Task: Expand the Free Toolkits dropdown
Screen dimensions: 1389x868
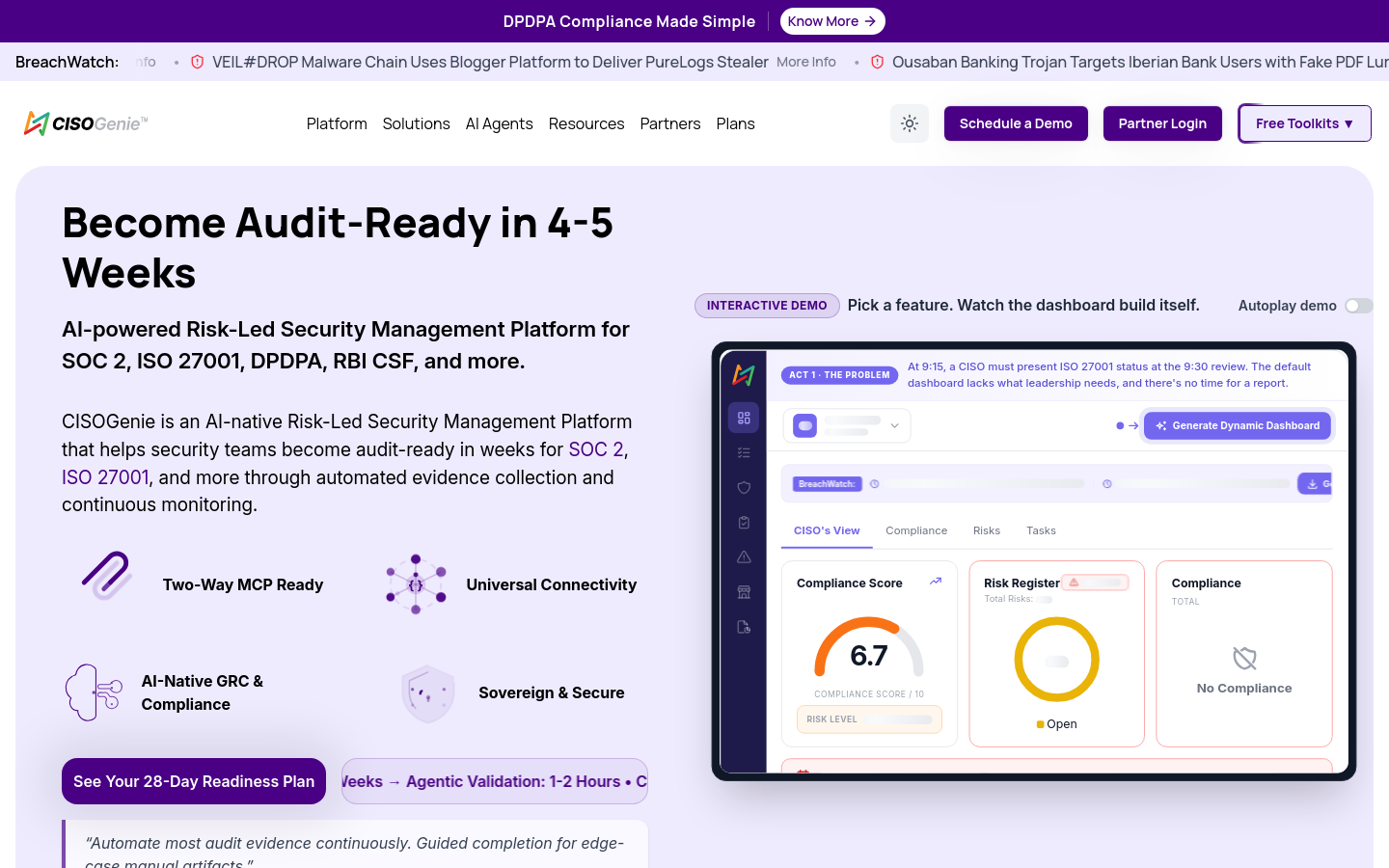Action: [1305, 123]
